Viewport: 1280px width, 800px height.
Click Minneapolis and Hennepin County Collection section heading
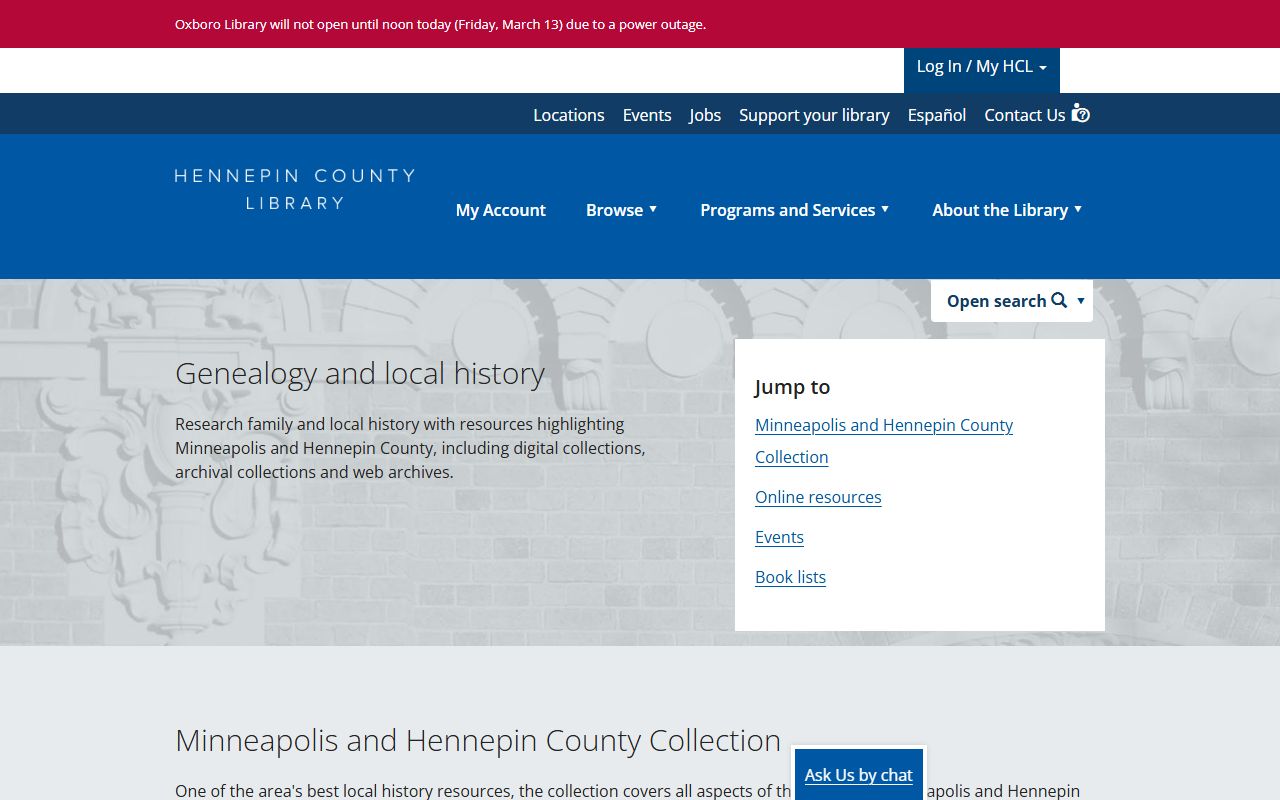coord(478,740)
